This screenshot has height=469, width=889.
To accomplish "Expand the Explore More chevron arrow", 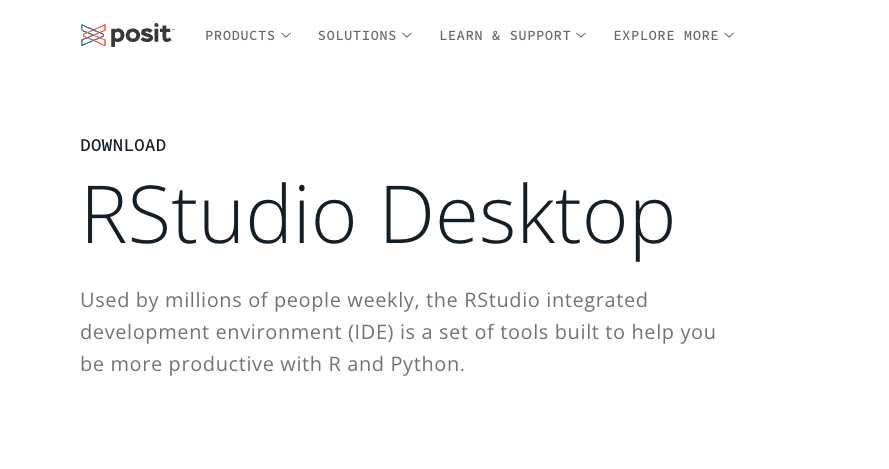I will (729, 36).
